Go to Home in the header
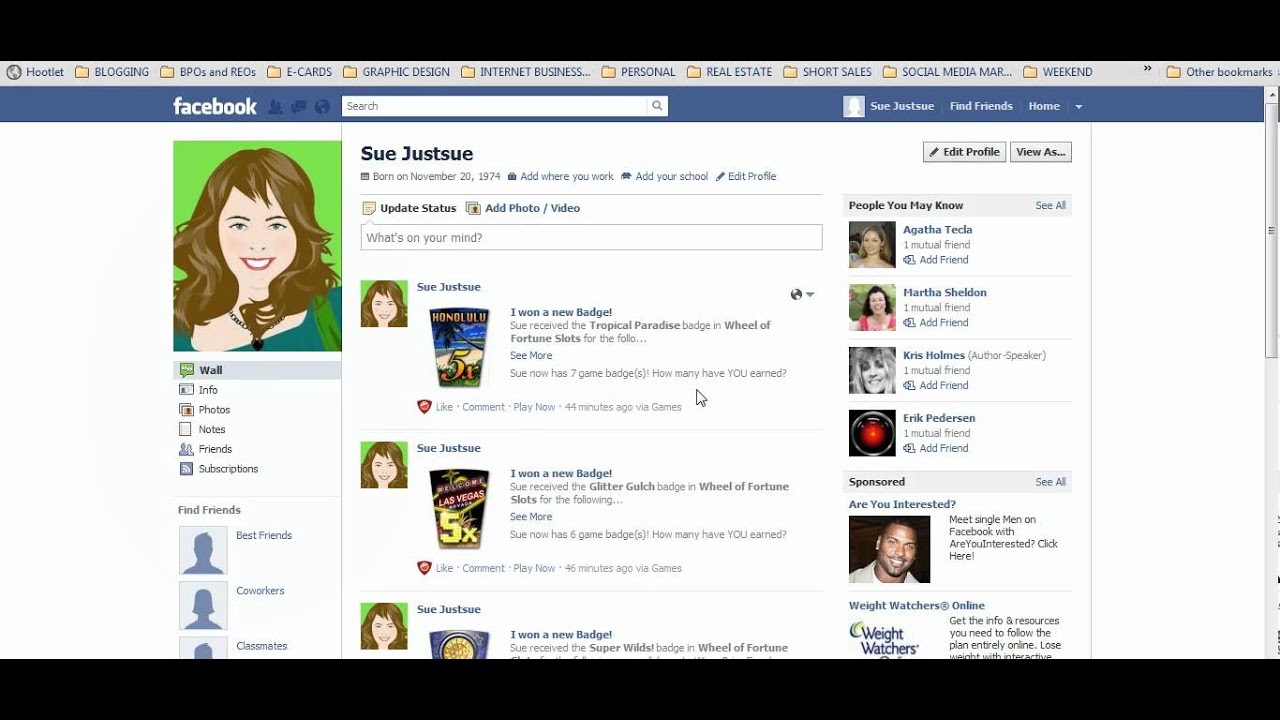This screenshot has height=720, width=1280. point(1044,106)
